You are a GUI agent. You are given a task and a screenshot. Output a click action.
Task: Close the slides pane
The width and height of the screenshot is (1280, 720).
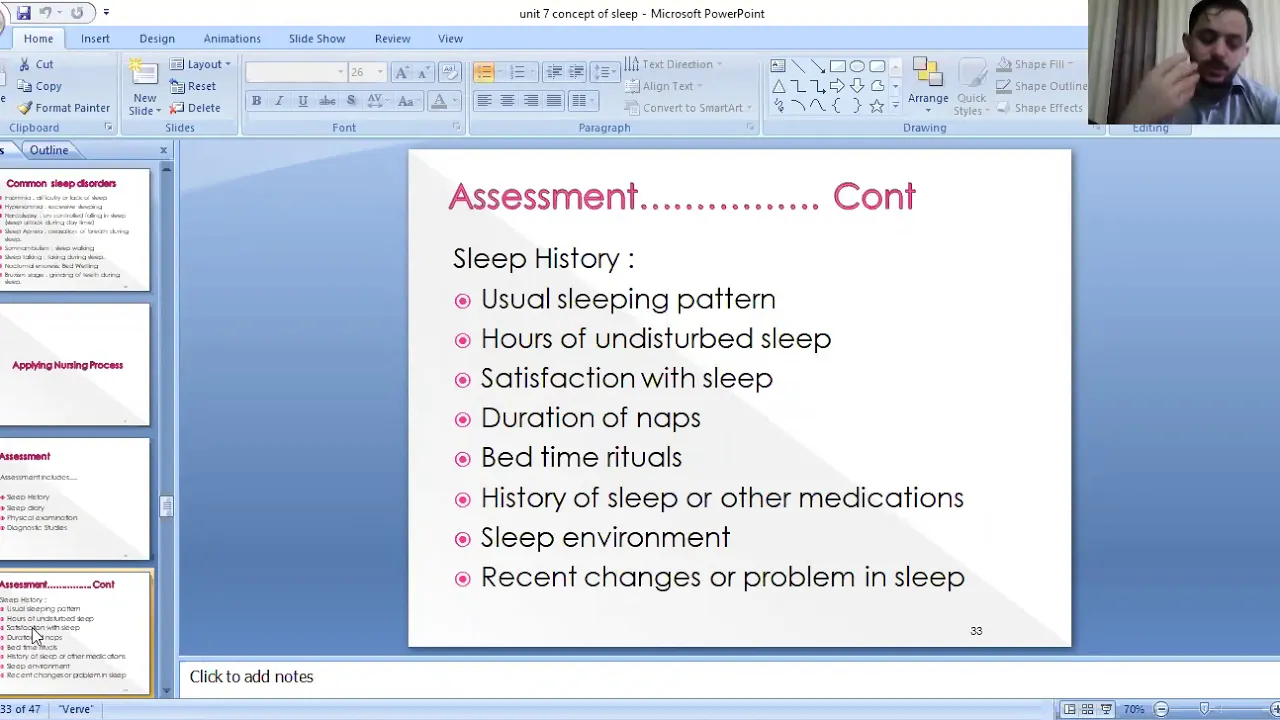164,150
